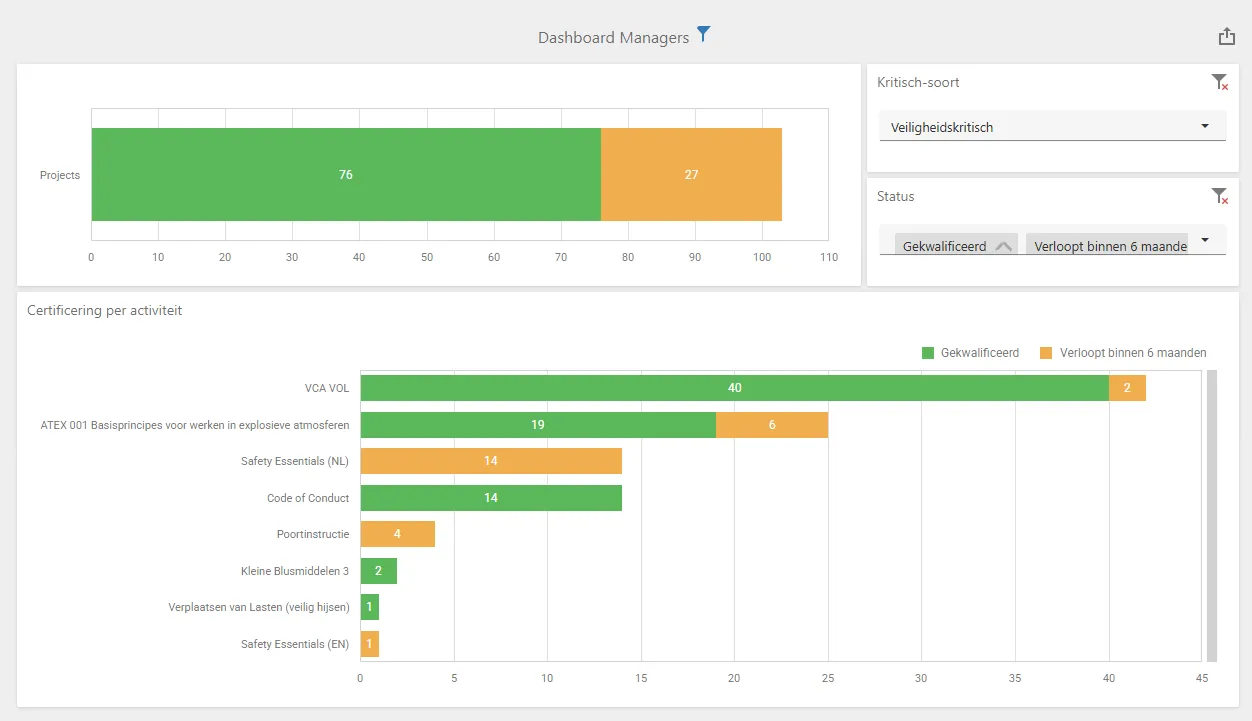Image resolution: width=1252 pixels, height=721 pixels.
Task: Click the Certificering per activiteit heading
Action: click(x=104, y=311)
